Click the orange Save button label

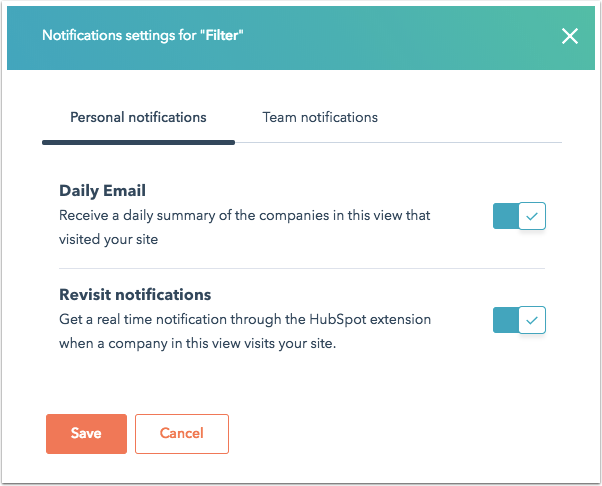pyautogui.click(x=86, y=433)
